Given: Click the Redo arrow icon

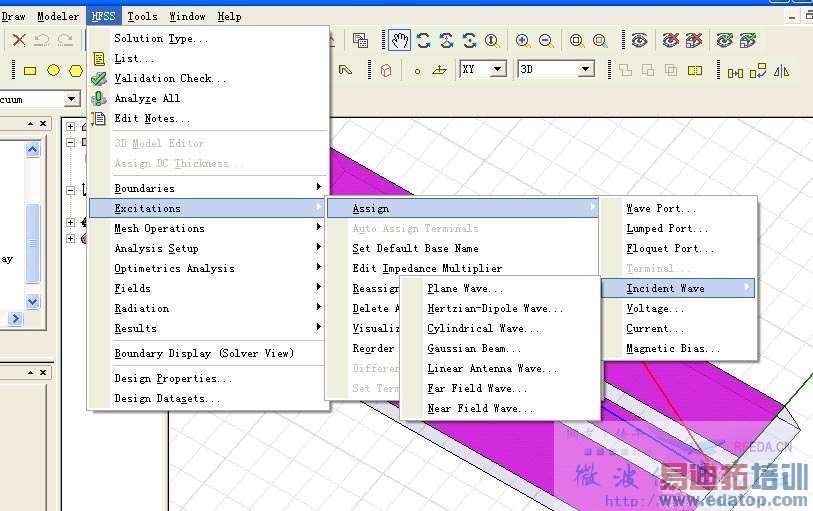Looking at the screenshot, I should [65, 40].
